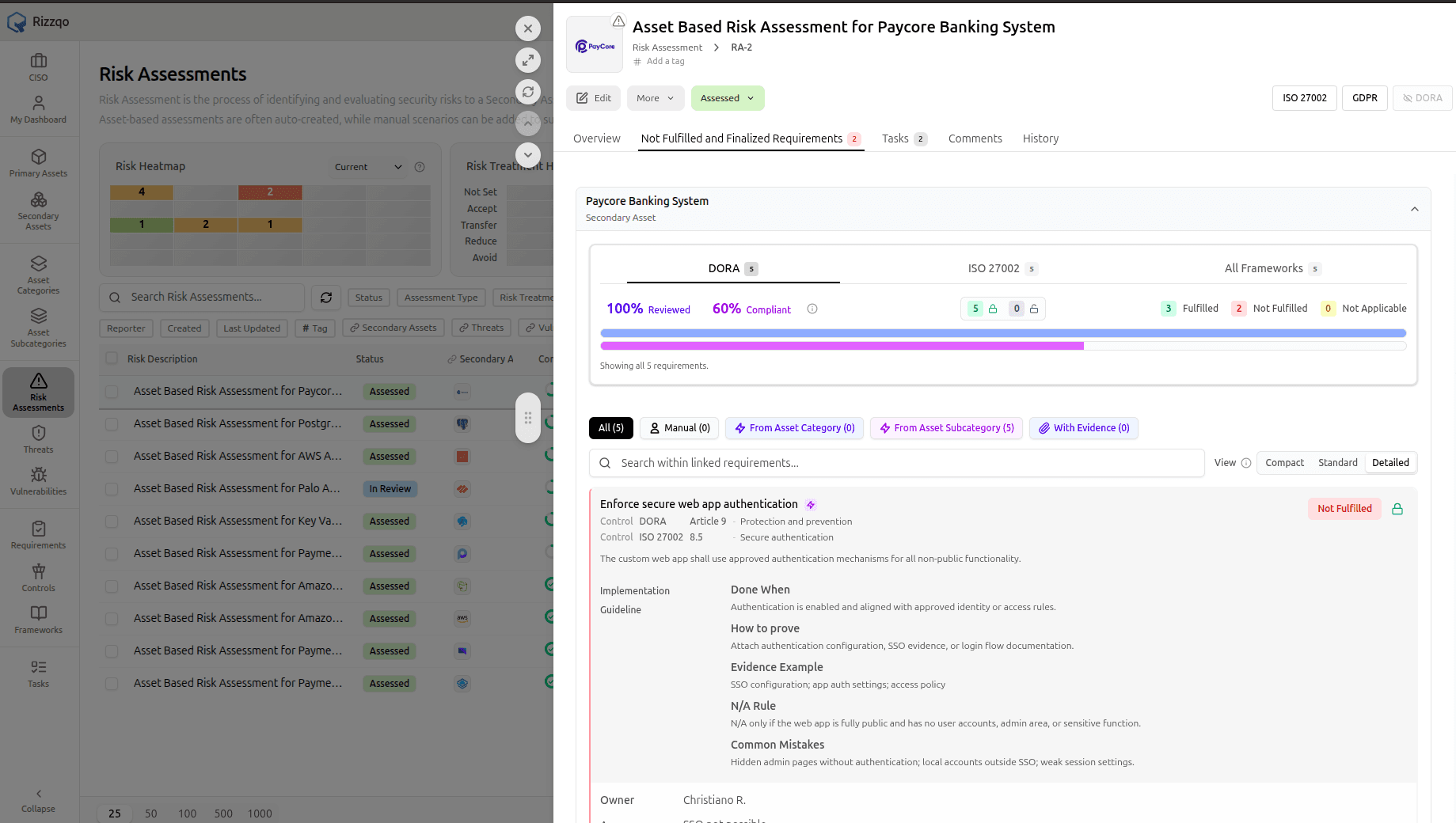Select Compact view mode
The height and width of the screenshot is (823, 1456).
[x=1284, y=463]
